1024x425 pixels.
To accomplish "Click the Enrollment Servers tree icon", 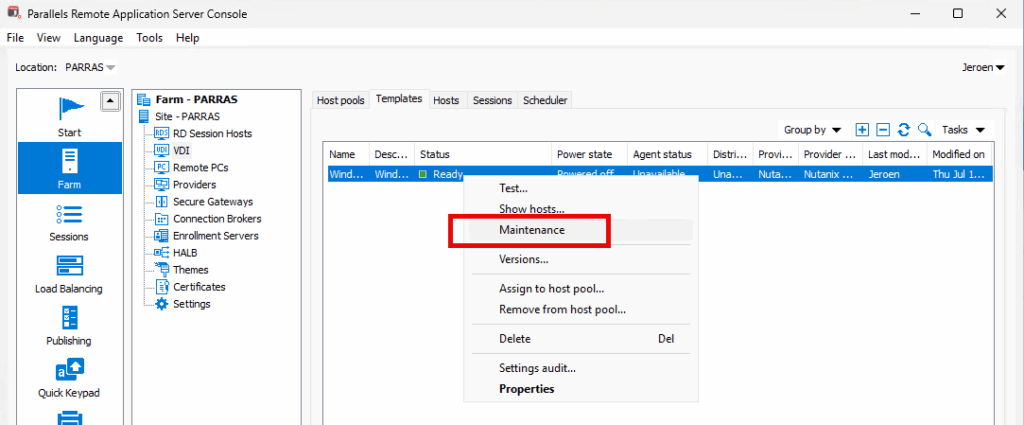I will 162,236.
